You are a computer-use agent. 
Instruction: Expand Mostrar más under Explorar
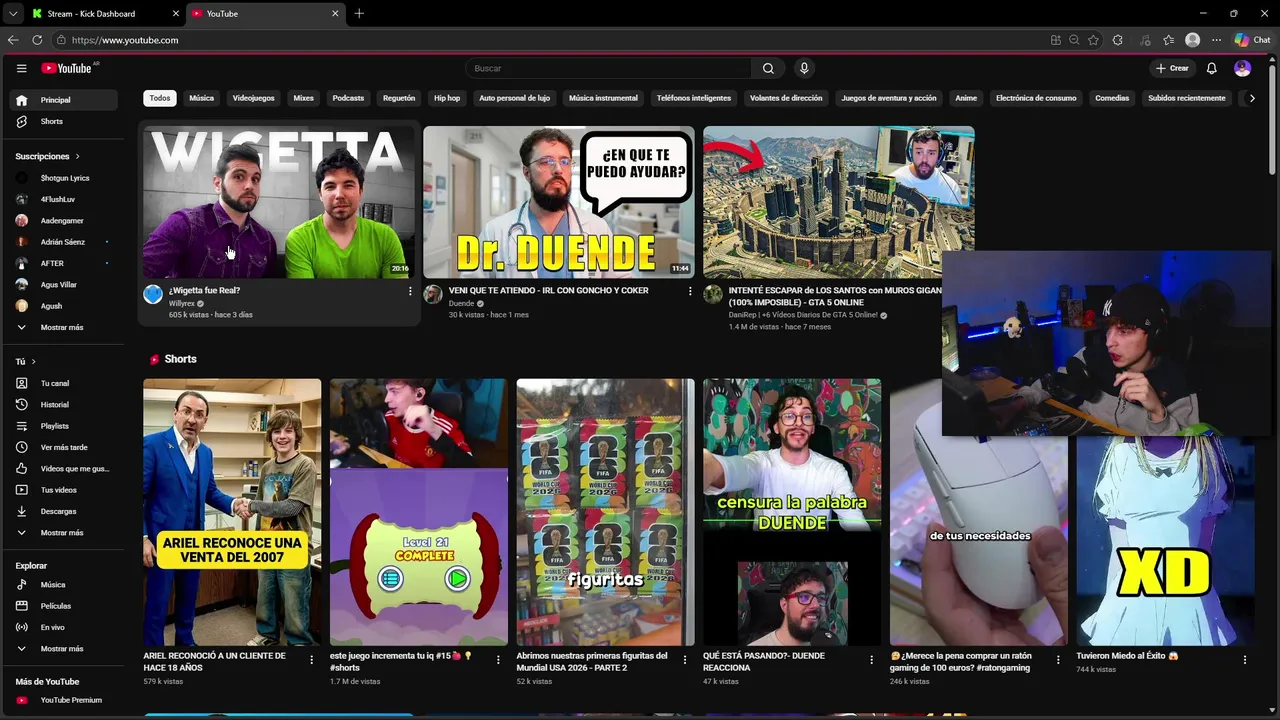(x=64, y=649)
